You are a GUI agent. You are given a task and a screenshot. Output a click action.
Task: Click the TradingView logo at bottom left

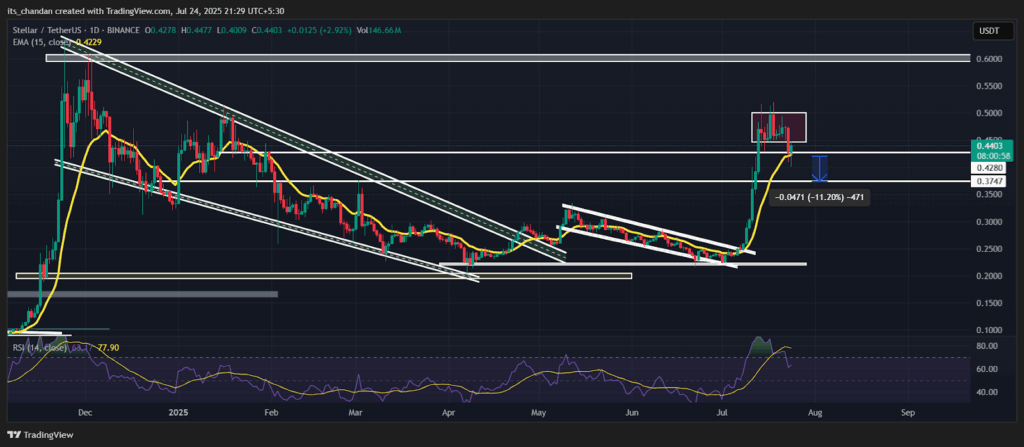40,435
